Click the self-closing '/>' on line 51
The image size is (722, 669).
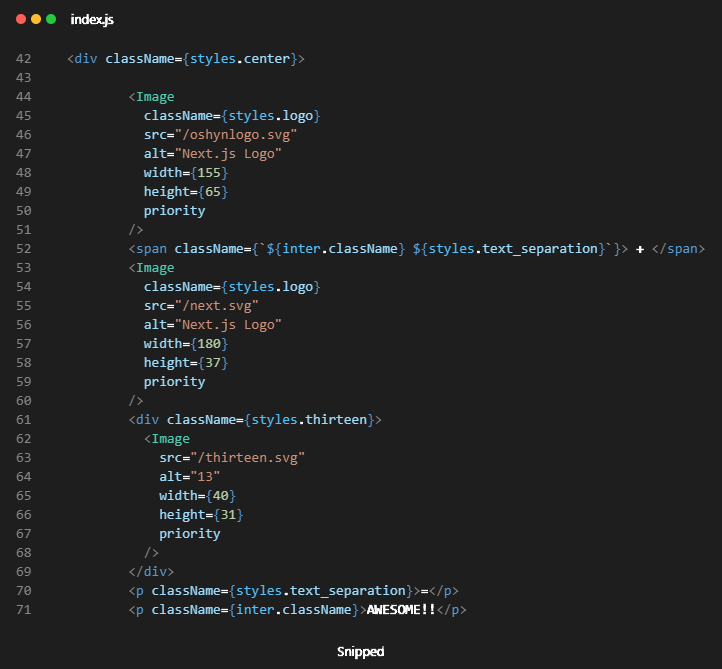pyautogui.click(x=136, y=230)
